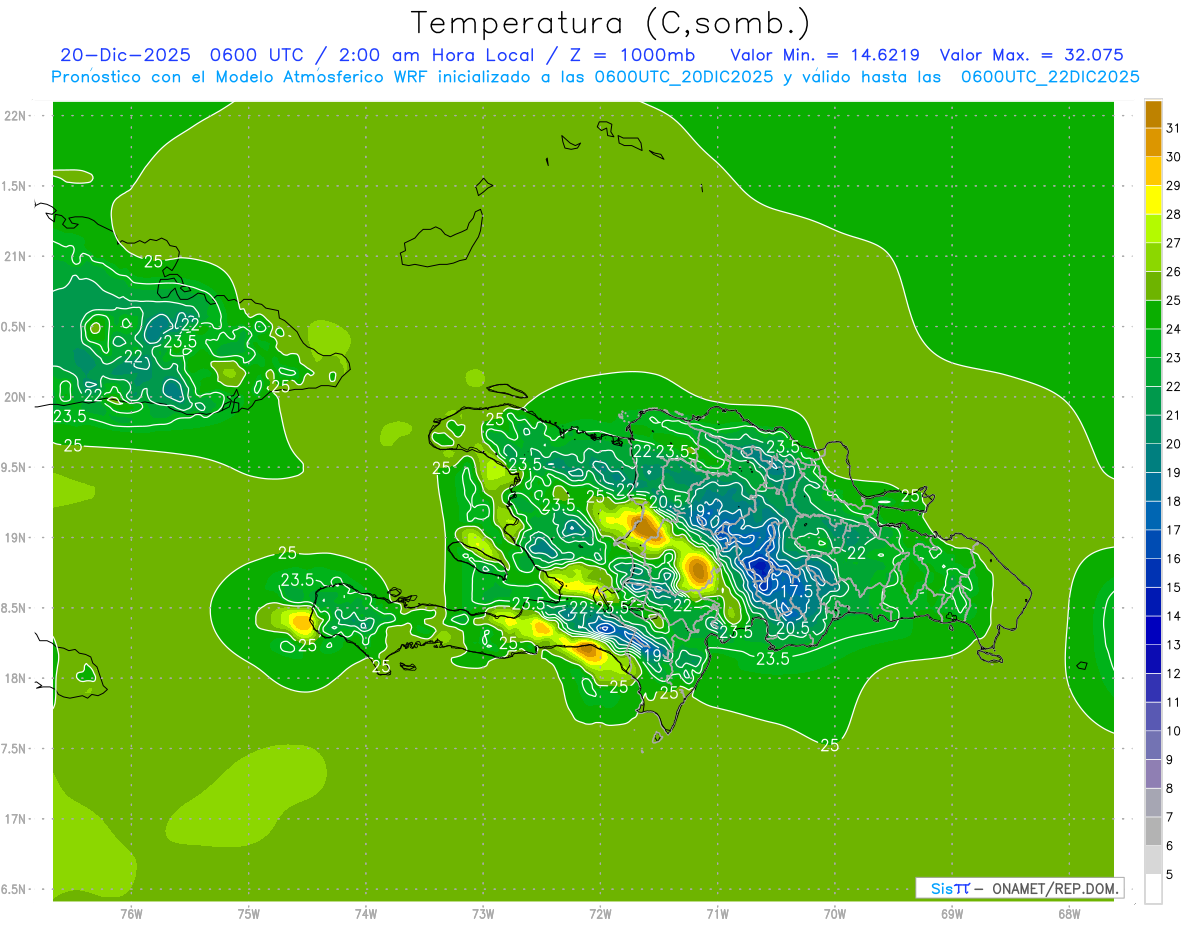Click the '17N' latitude axis label
Screen dimensions: 1200x927
(16, 819)
